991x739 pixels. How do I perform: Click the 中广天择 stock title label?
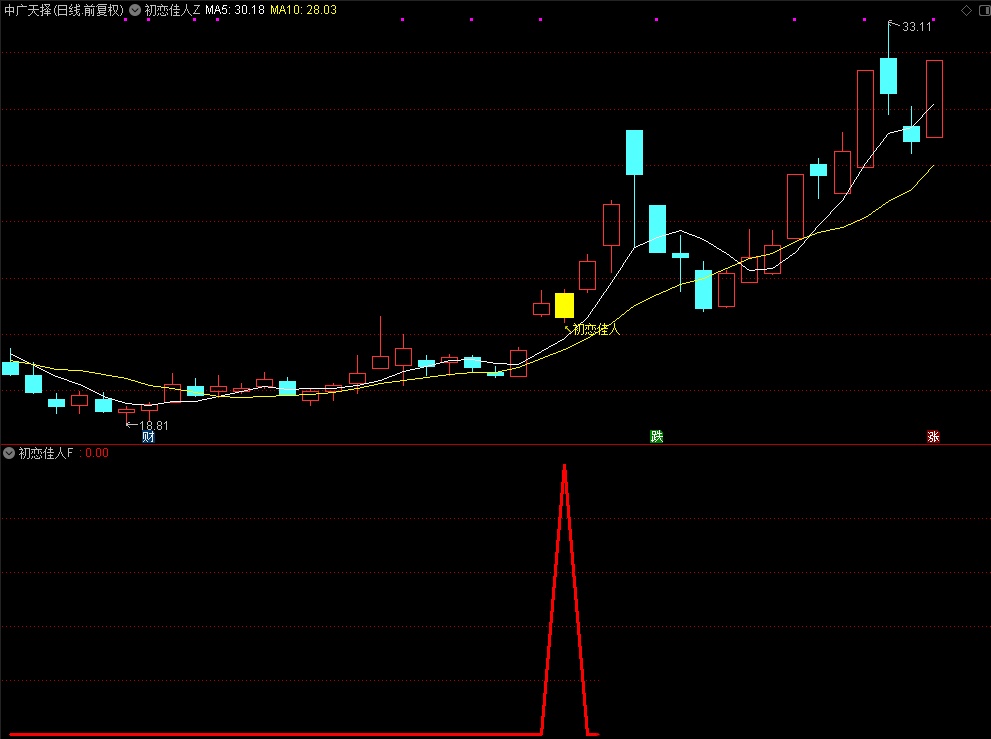64,10
